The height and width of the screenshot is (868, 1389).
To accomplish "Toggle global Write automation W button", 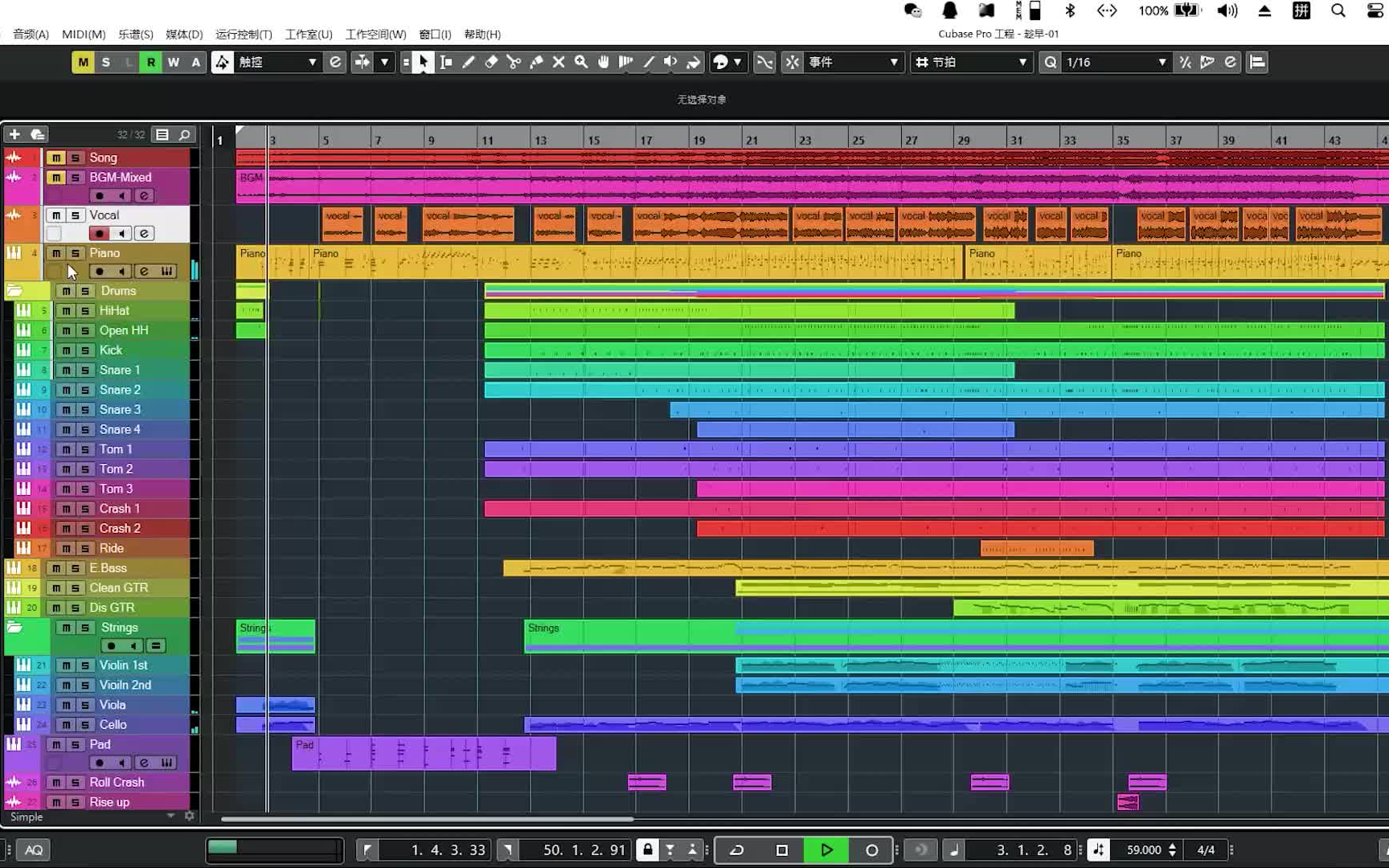I will pyautogui.click(x=173, y=62).
